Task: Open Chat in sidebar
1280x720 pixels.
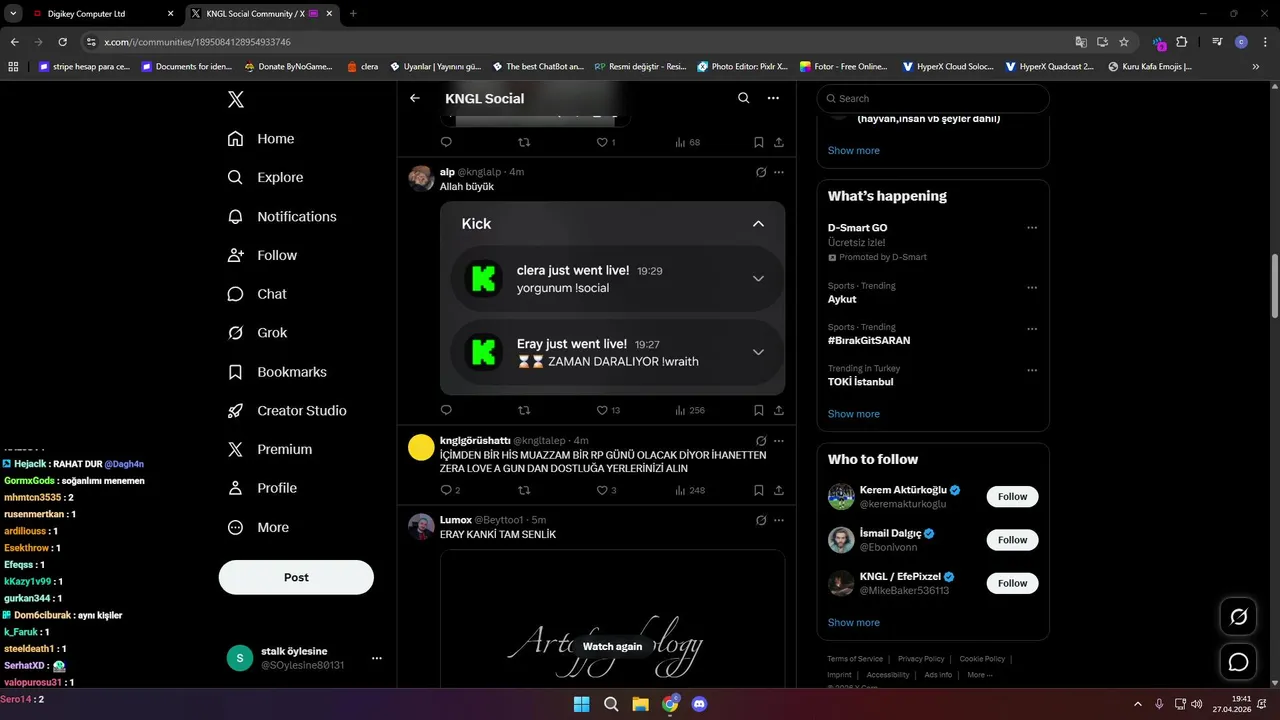Action: pyautogui.click(x=257, y=294)
